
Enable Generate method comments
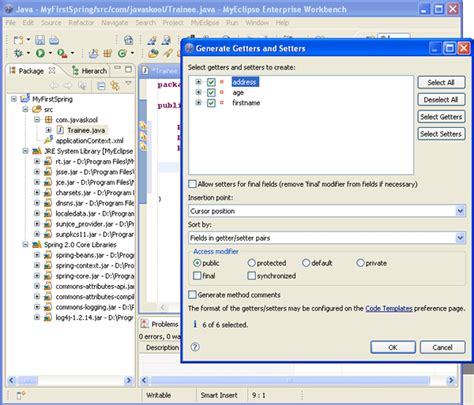click(x=192, y=295)
